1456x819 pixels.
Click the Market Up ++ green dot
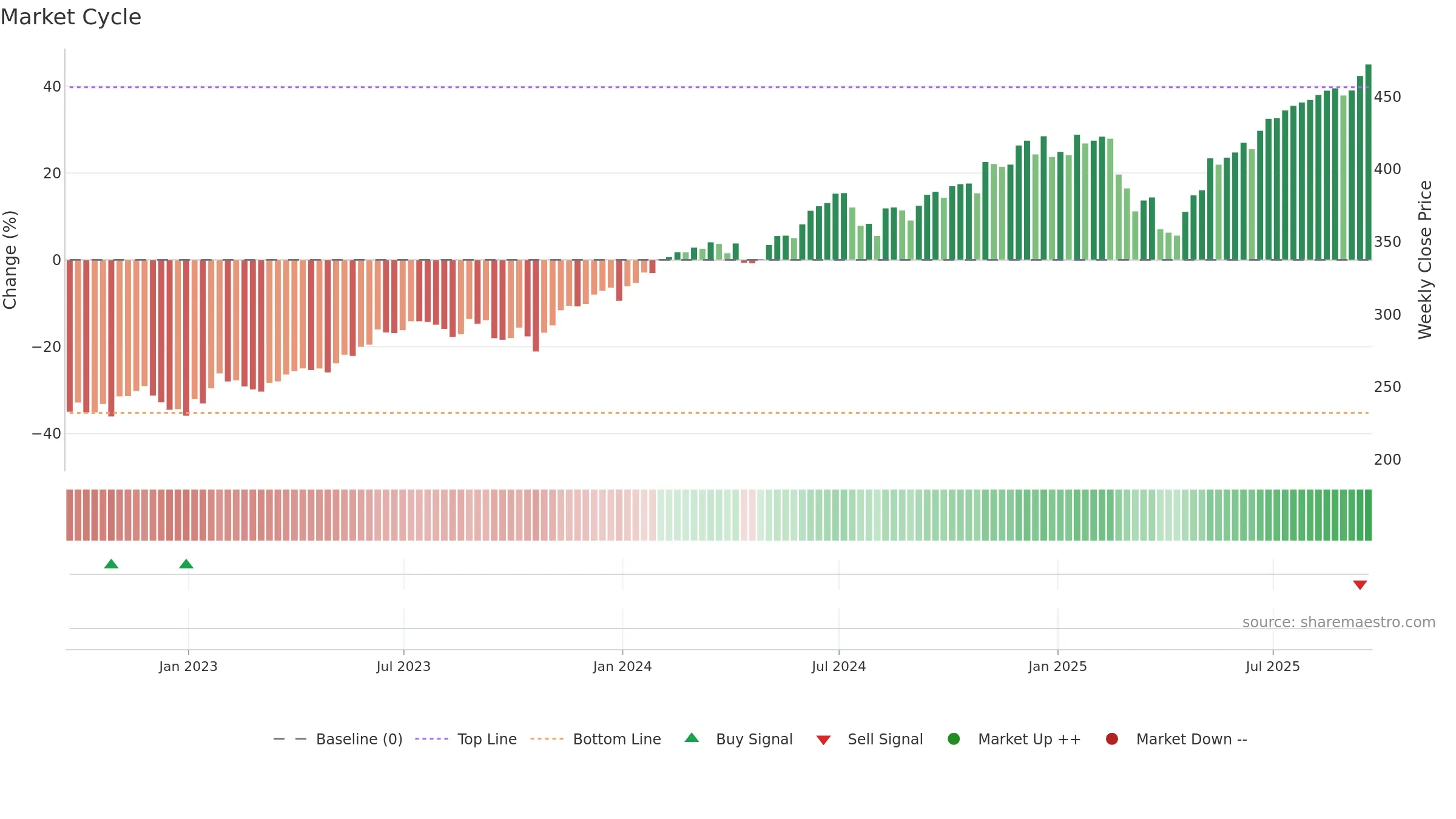pyautogui.click(x=954, y=739)
